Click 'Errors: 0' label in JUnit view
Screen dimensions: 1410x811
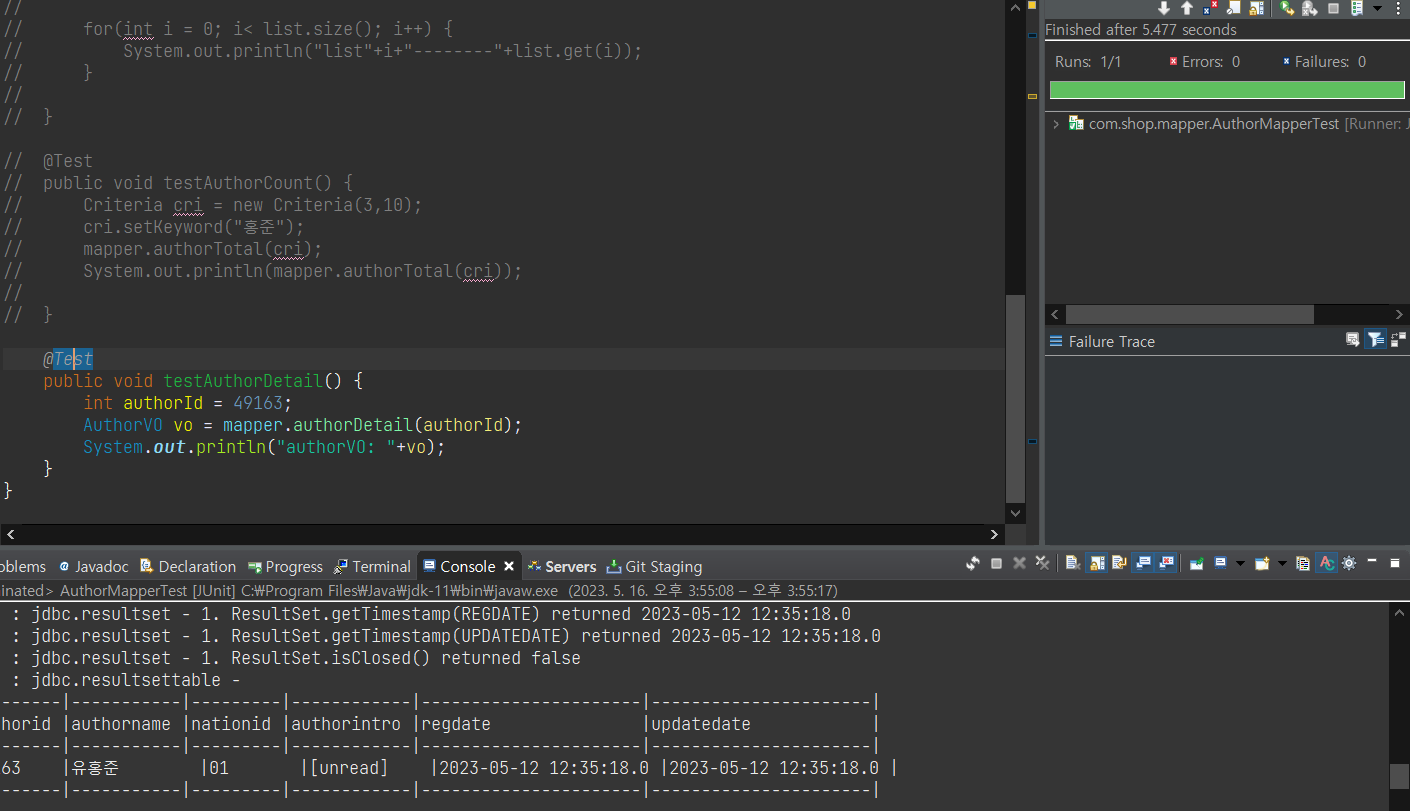[1204, 62]
